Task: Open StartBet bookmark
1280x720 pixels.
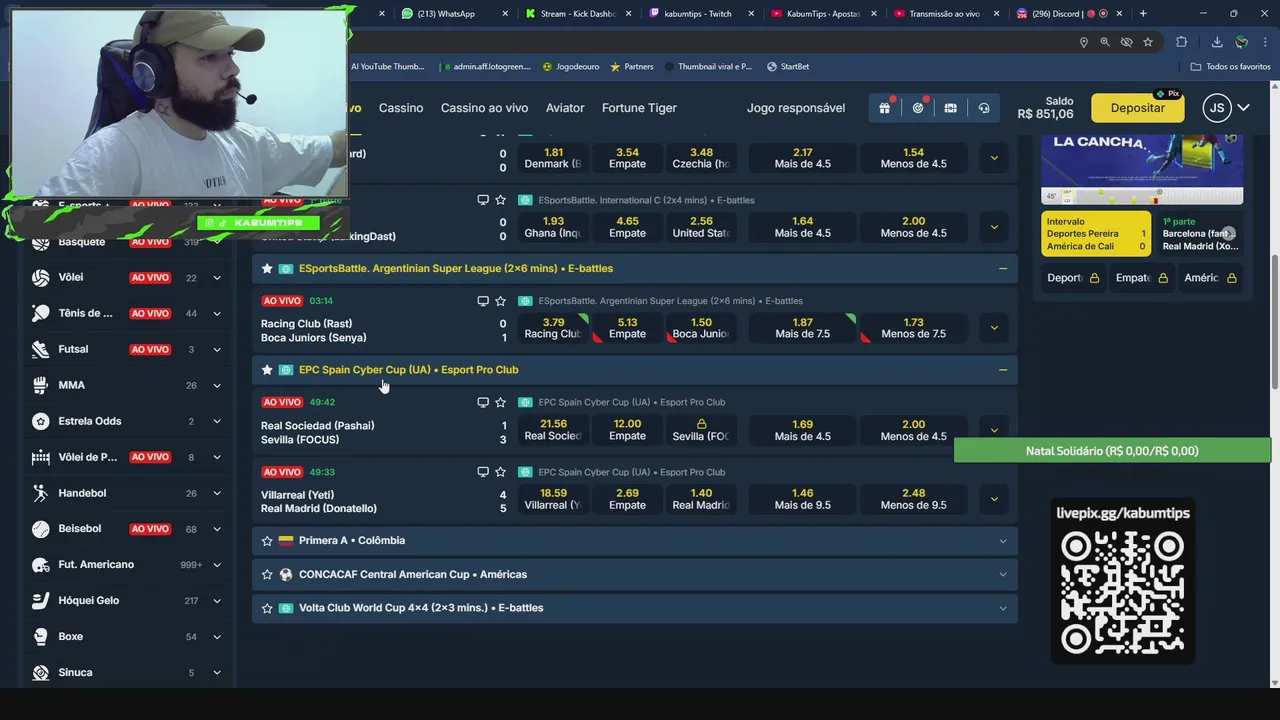Action: (788, 67)
